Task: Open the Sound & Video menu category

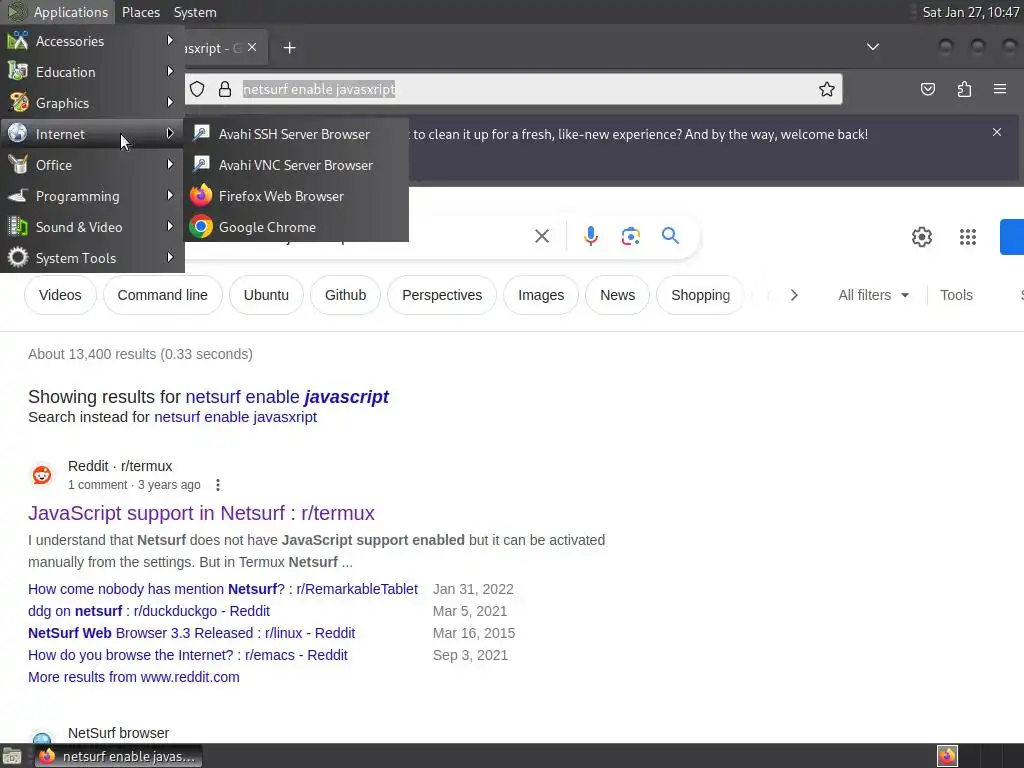Action: (x=92, y=227)
